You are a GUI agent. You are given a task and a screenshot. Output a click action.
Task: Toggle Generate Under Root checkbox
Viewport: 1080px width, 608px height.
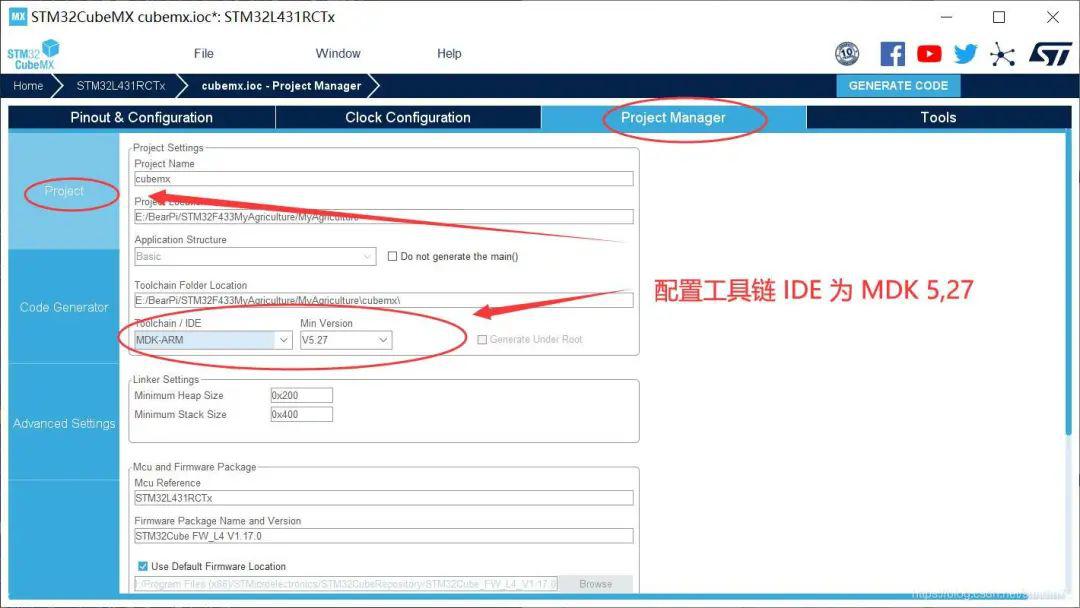(482, 339)
